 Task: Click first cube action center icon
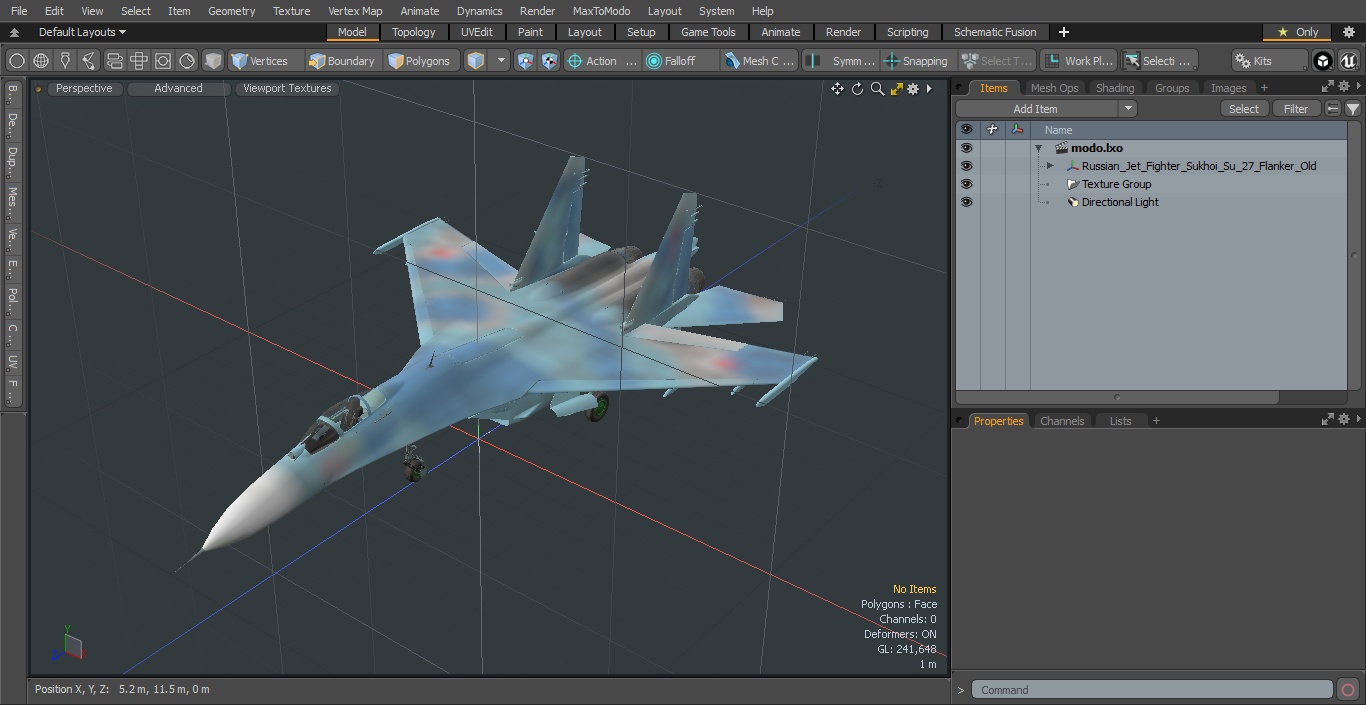coord(526,61)
